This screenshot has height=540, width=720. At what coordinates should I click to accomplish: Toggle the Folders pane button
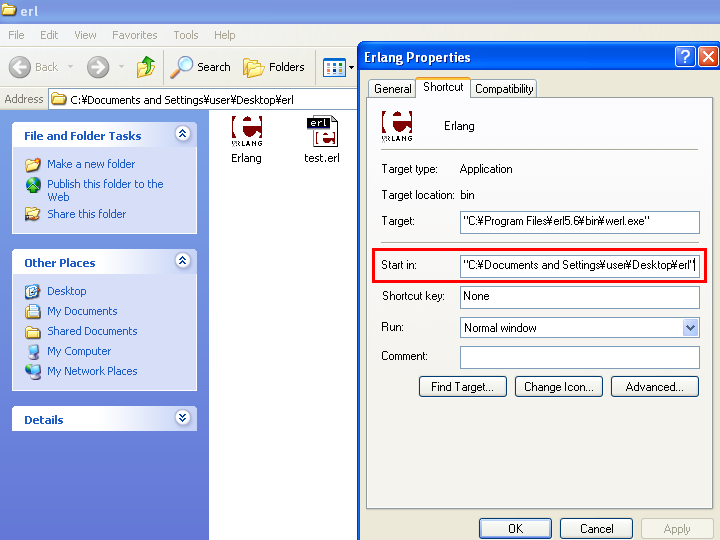click(x=274, y=67)
